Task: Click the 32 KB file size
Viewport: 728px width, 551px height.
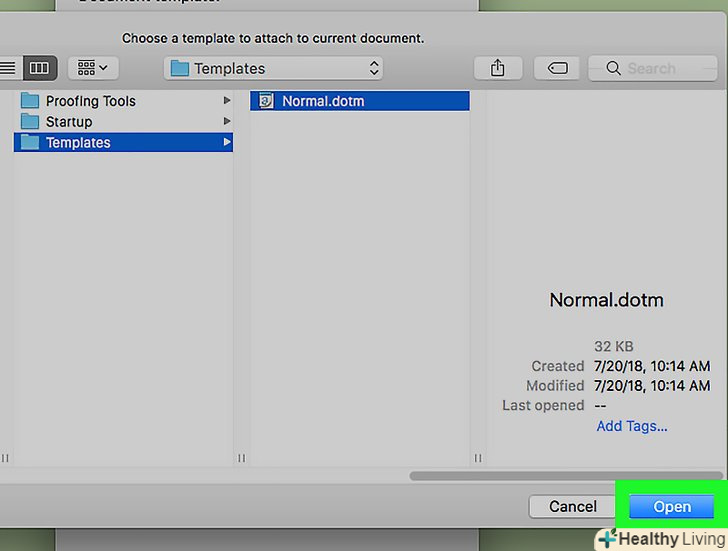Action: [x=613, y=346]
